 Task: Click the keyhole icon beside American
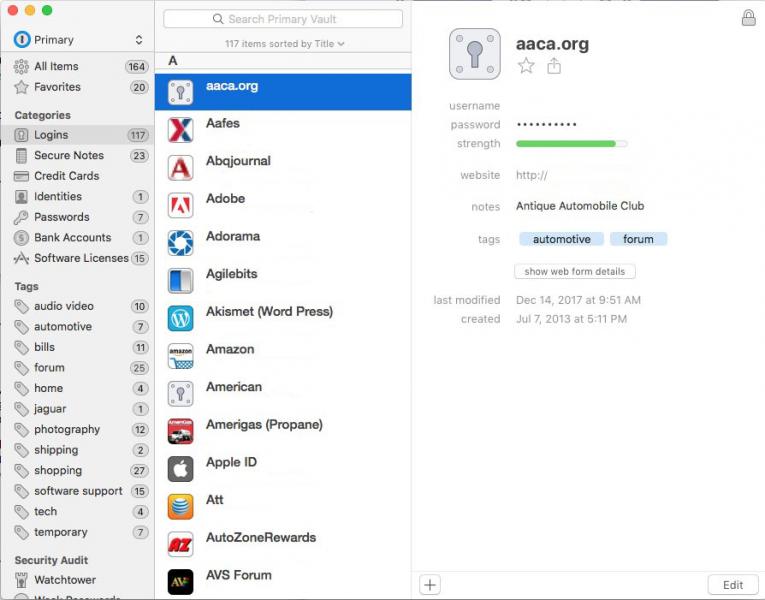pos(181,394)
